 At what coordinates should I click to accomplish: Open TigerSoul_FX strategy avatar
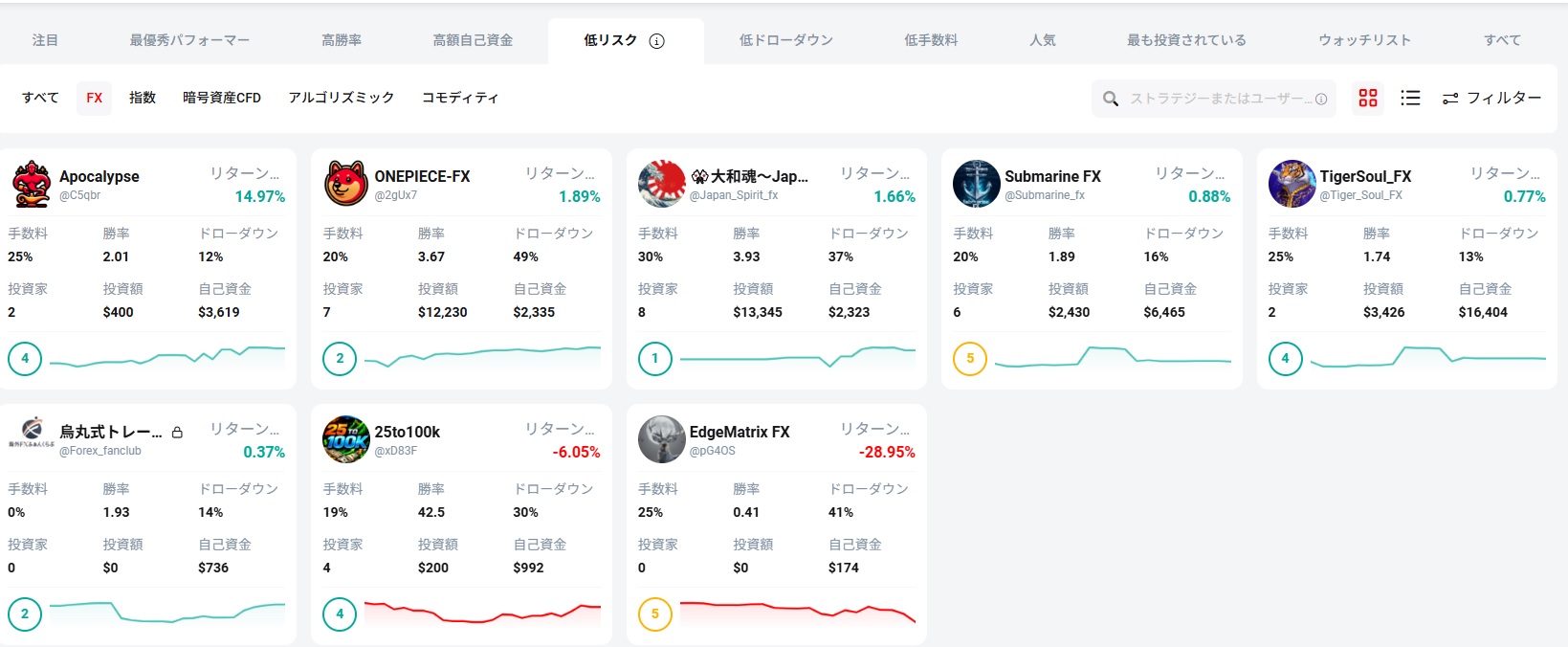click(1292, 184)
